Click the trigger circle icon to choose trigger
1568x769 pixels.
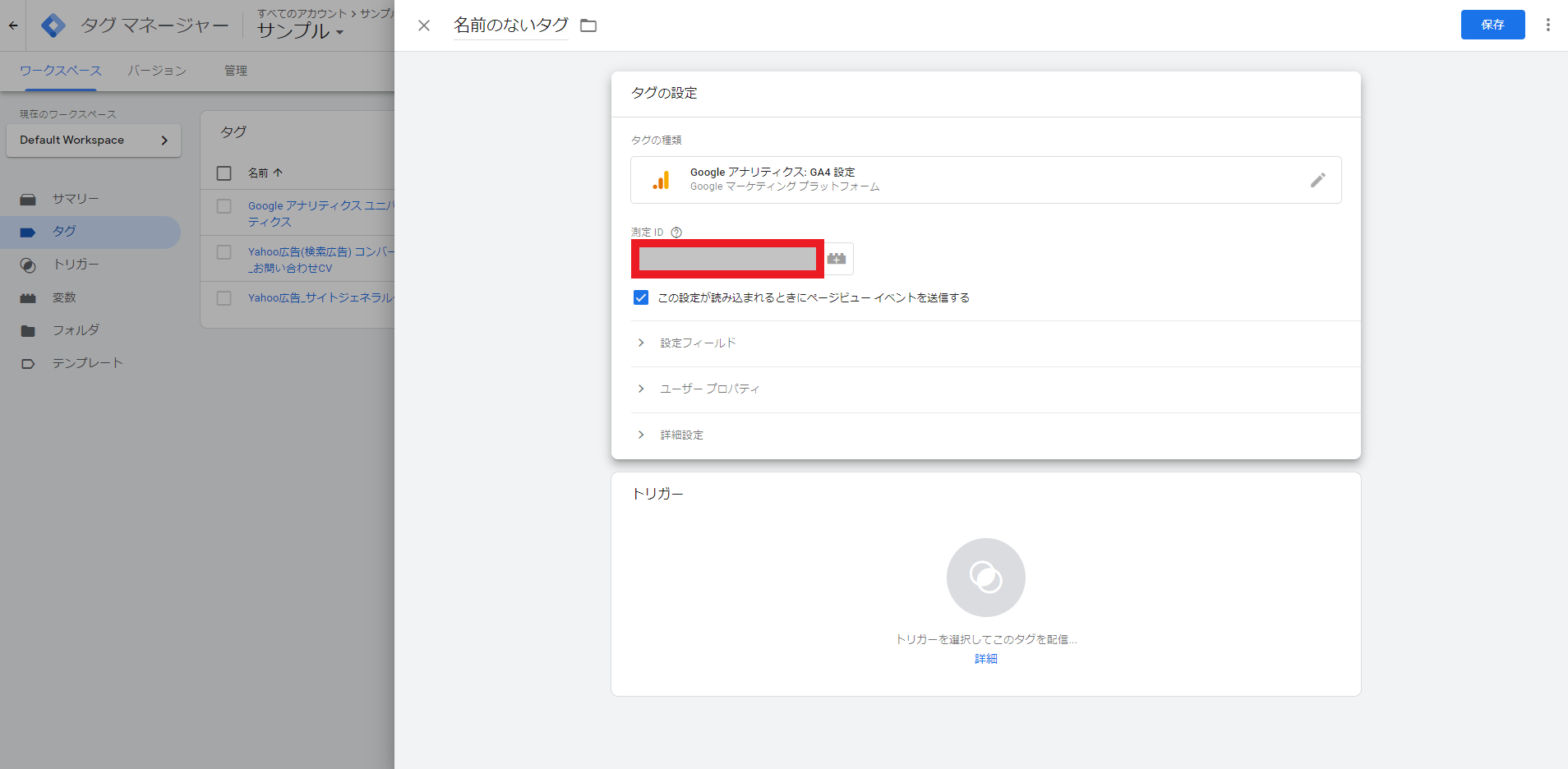point(985,578)
